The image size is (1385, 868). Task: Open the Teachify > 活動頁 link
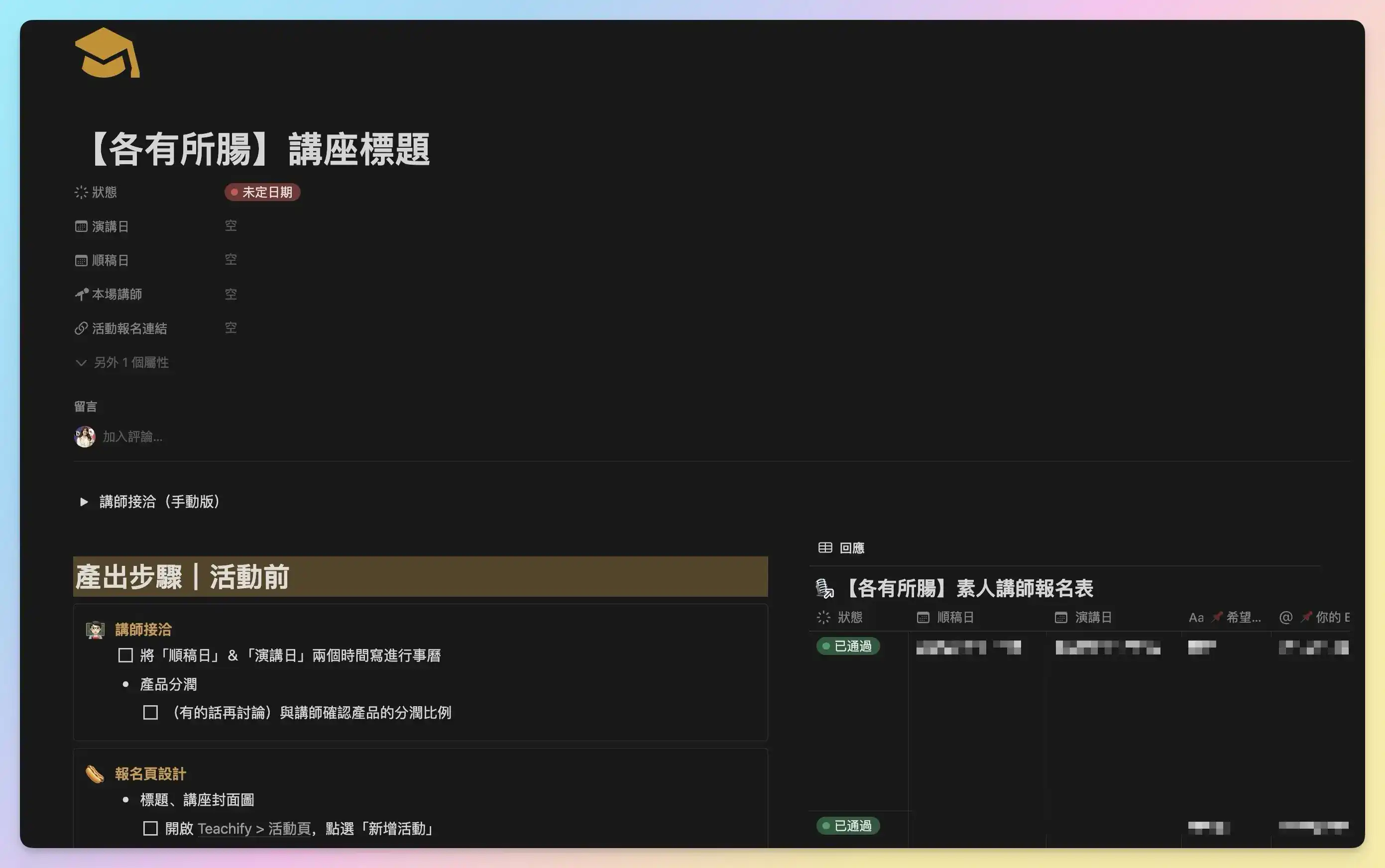254,828
